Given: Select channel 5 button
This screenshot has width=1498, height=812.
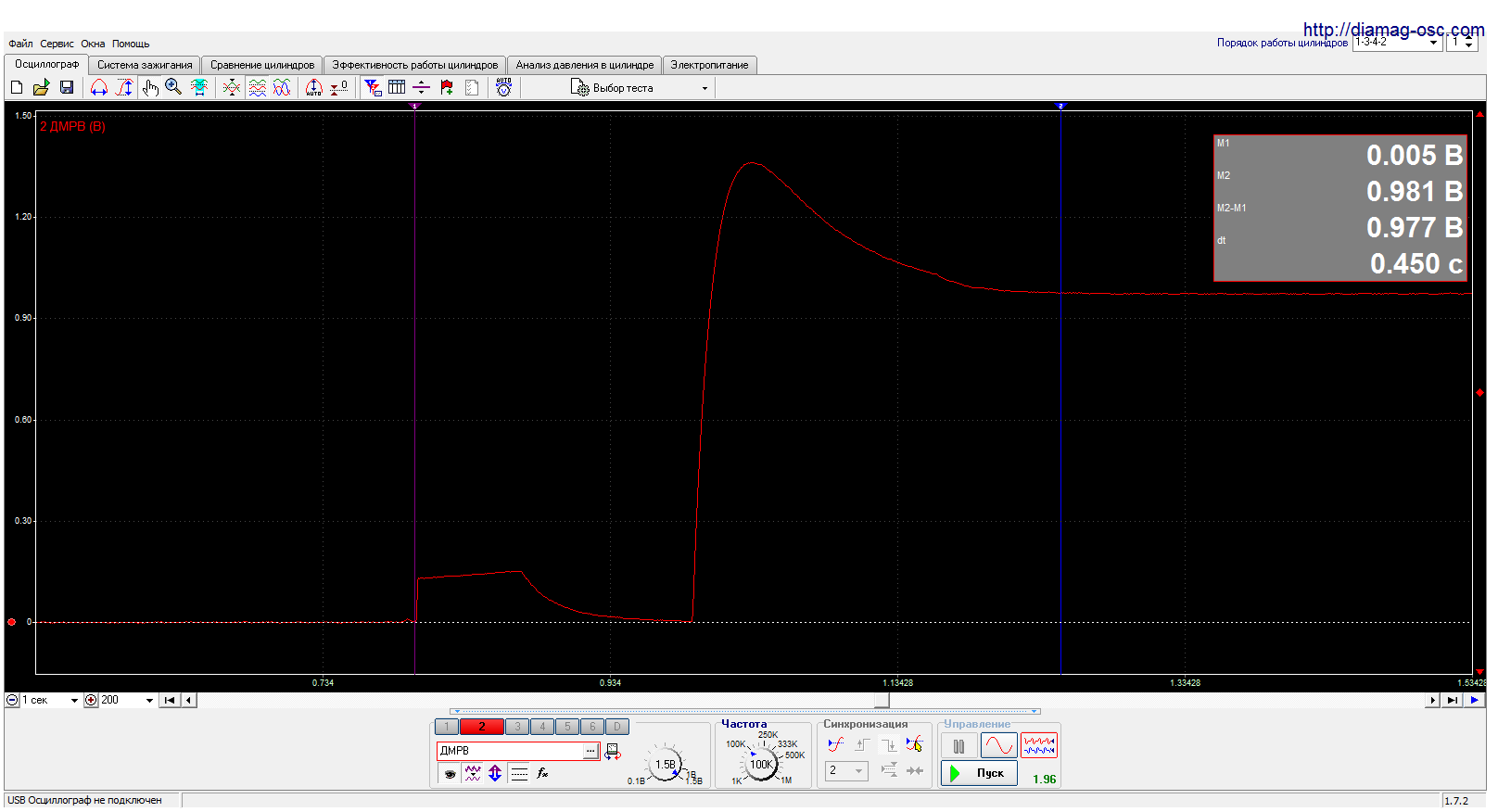Looking at the screenshot, I should [x=567, y=727].
